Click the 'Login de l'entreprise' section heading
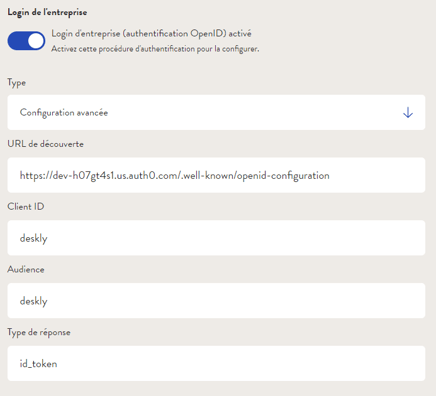Screen dimensions: 436x396 47,12
